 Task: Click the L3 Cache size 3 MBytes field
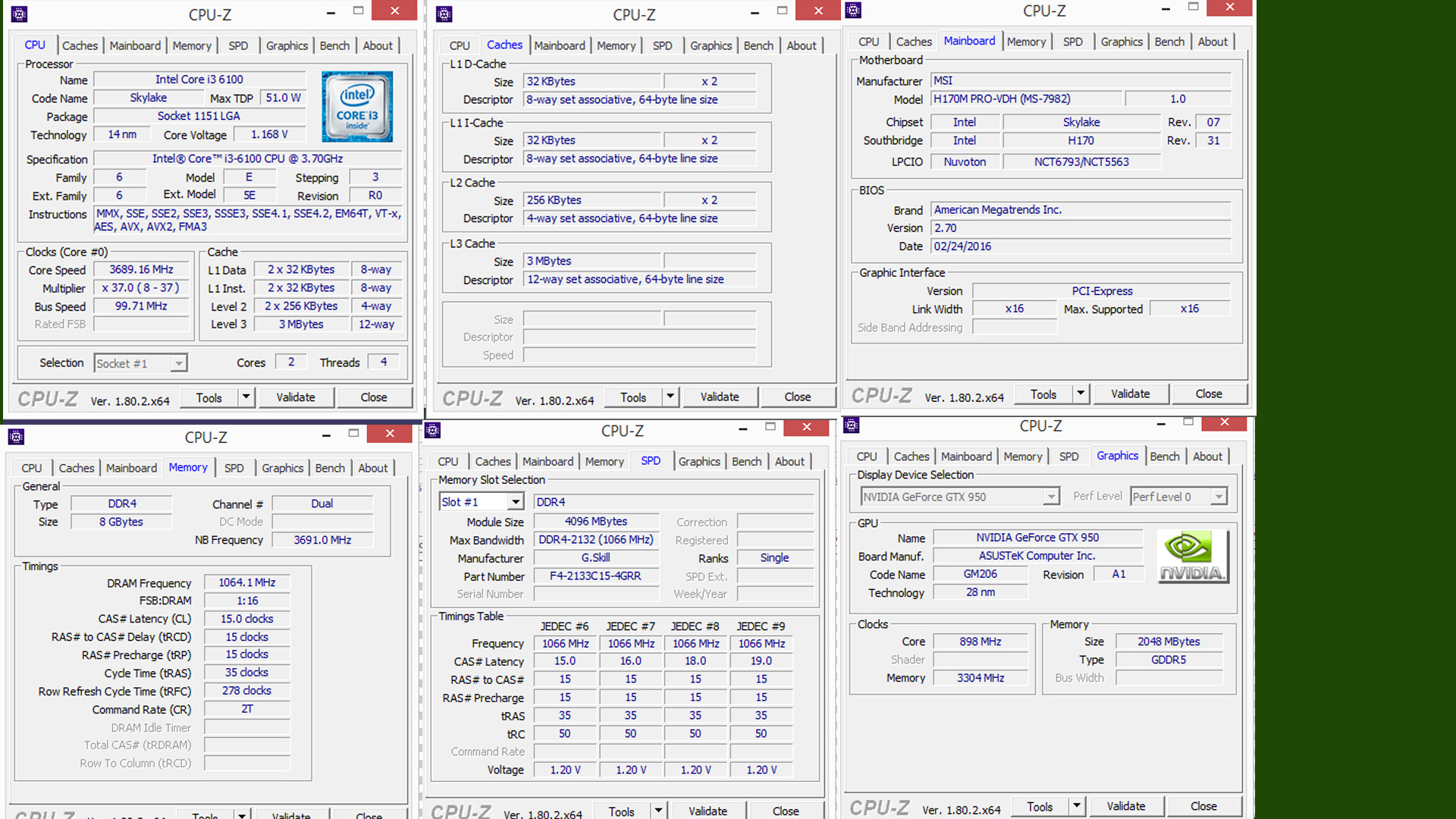click(x=592, y=261)
